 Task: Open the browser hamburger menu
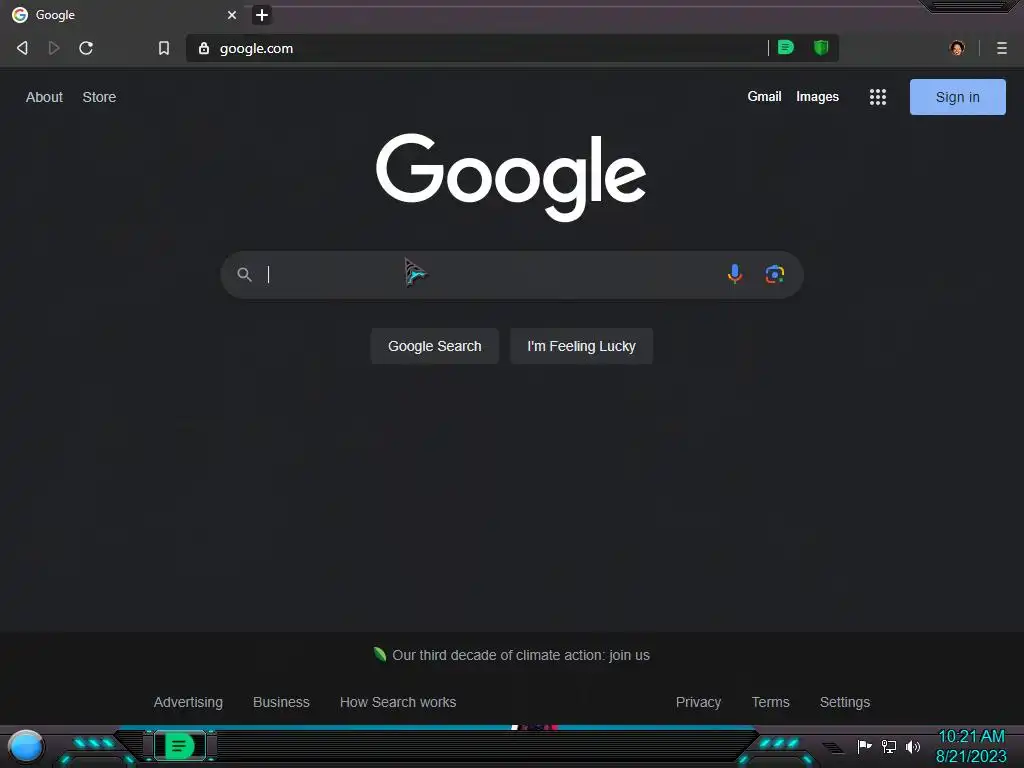(x=1002, y=48)
